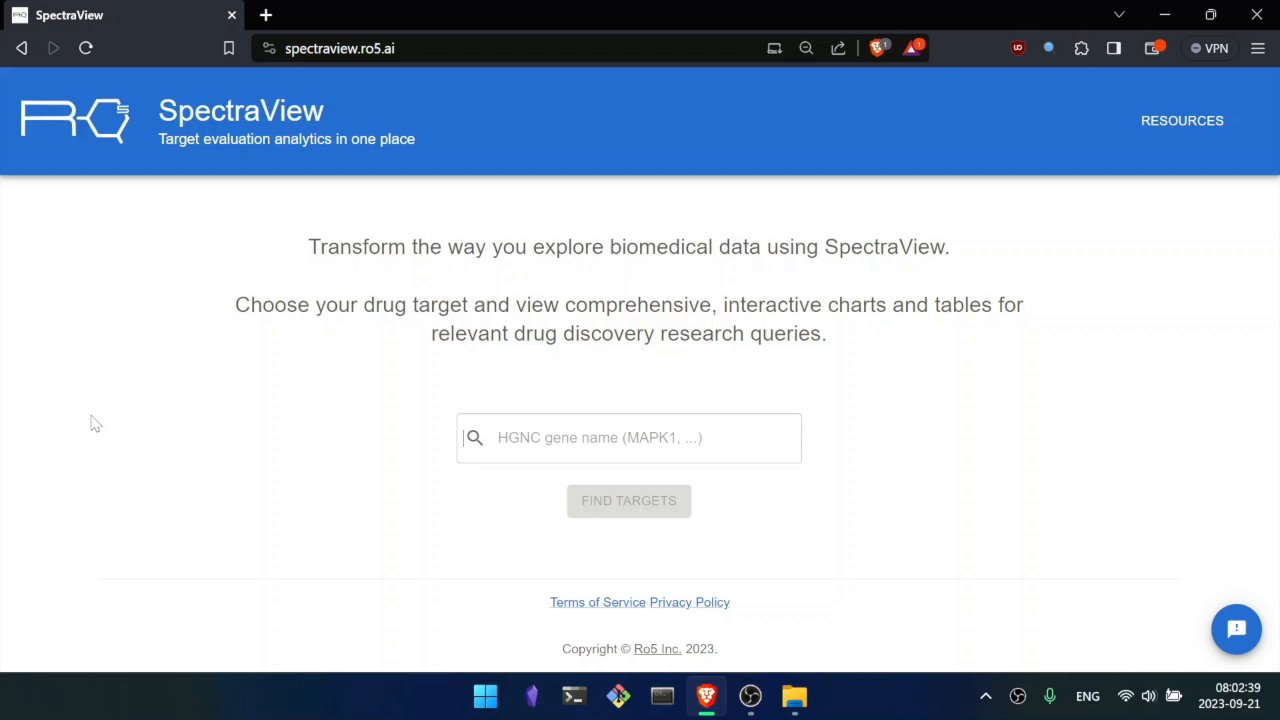Click the battery tray icon

(x=1174, y=696)
